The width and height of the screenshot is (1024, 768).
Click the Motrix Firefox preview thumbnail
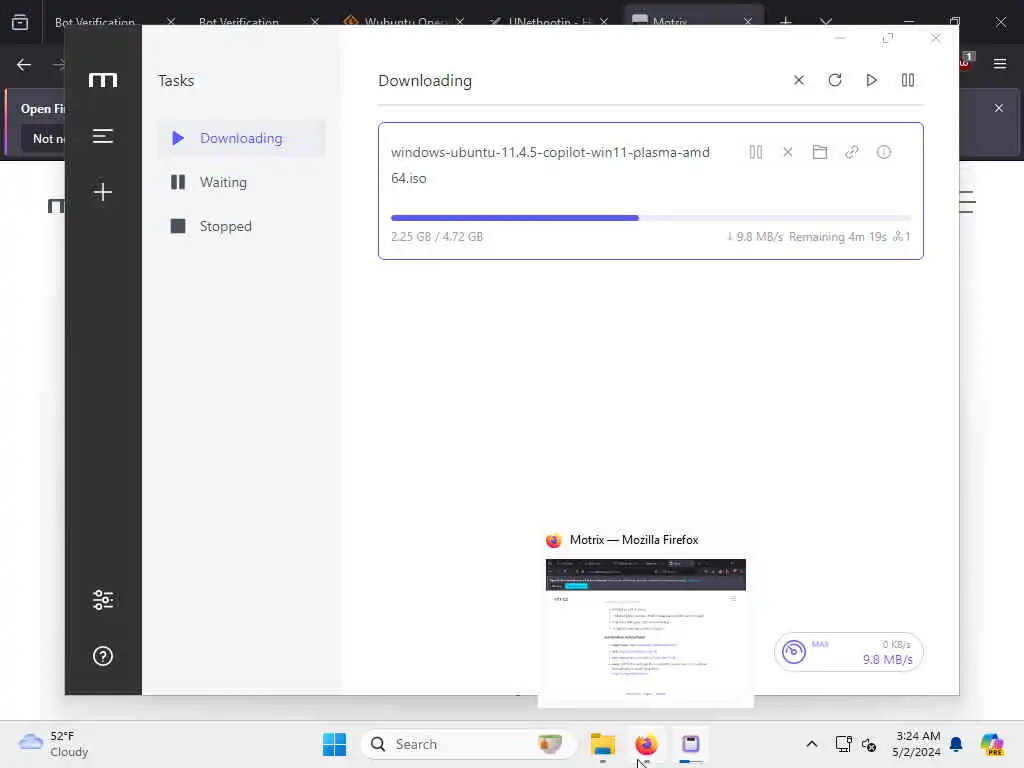click(x=645, y=629)
